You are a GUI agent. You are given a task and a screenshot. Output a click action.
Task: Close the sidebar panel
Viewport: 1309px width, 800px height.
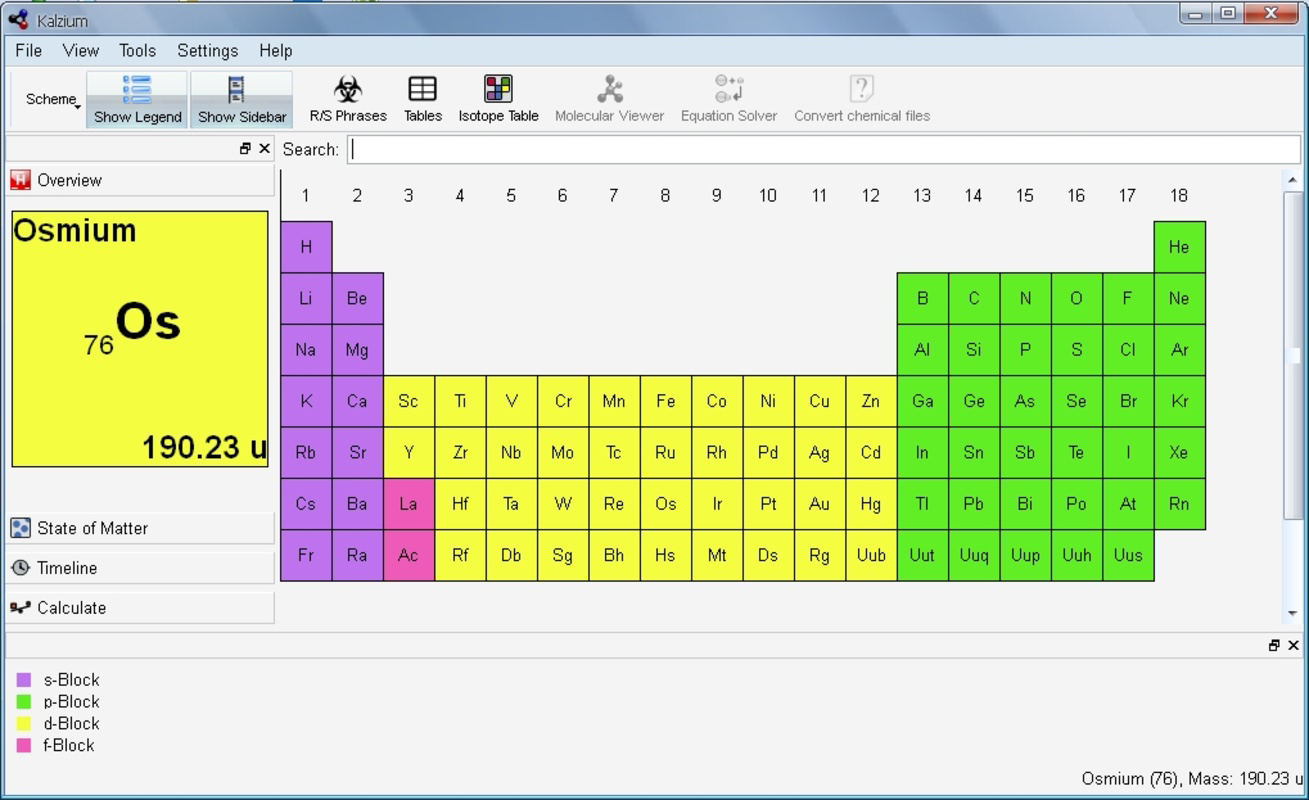point(264,148)
